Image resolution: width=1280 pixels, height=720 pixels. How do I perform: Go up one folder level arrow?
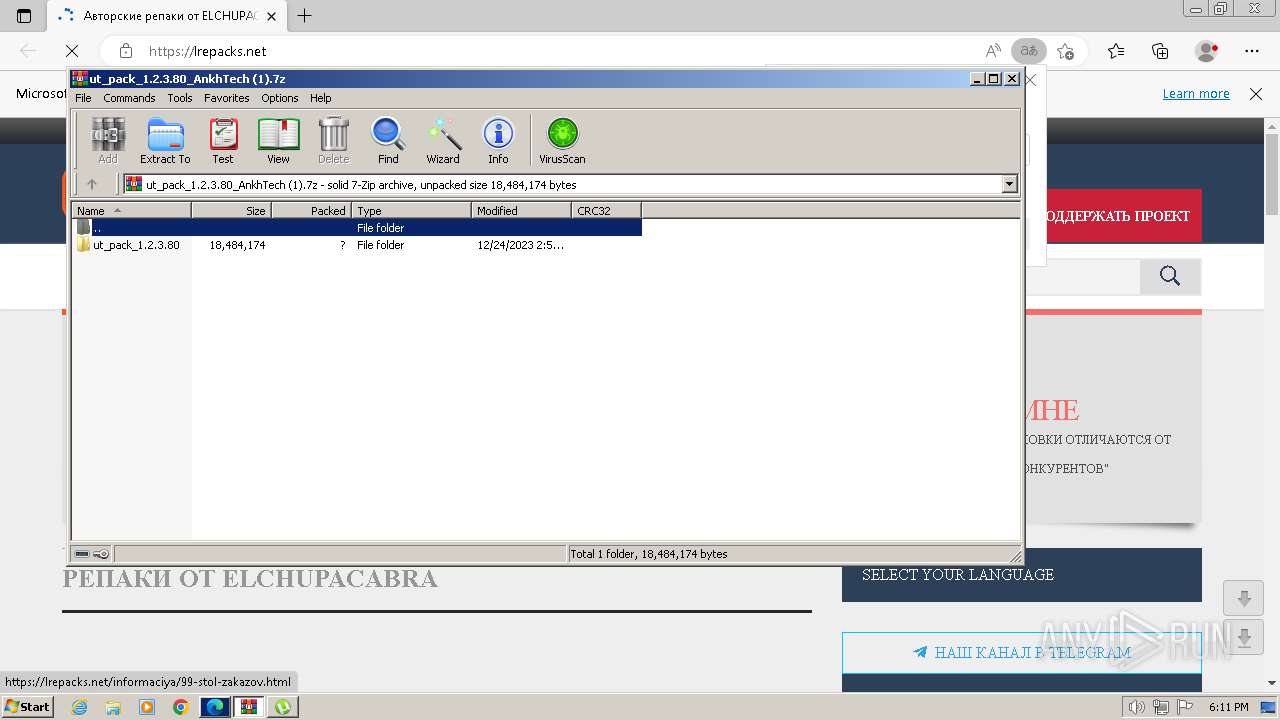(92, 184)
